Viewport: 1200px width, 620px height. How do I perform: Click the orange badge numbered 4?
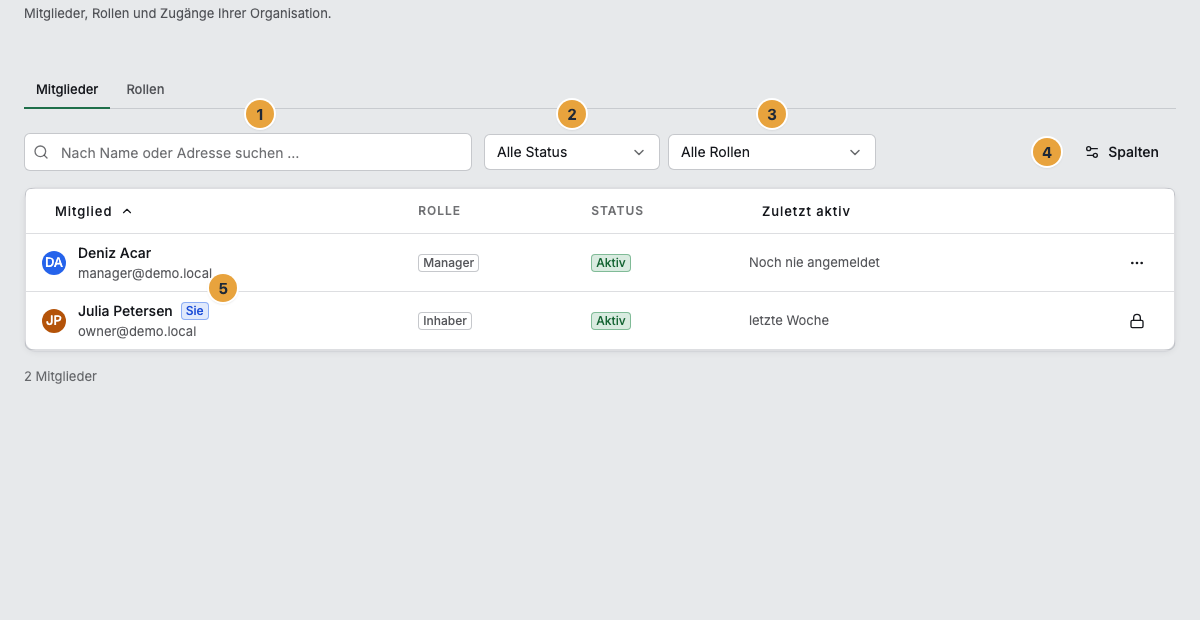coord(1047,153)
